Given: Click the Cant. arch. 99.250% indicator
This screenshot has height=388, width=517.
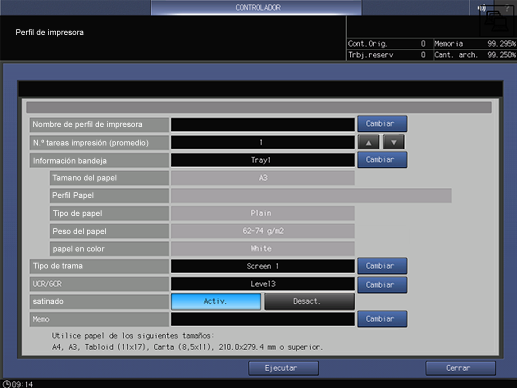Looking at the screenshot, I should 475,55.
